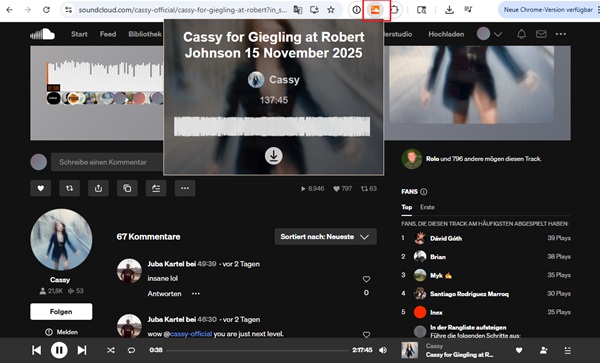Screen dimensions: 600x363
Task: Click the download arrow in the extension popup
Action: (x=274, y=156)
